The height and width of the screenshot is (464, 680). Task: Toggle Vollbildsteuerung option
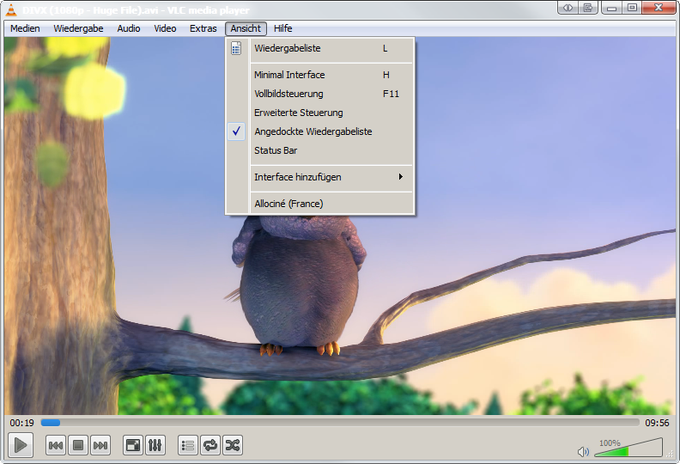point(320,94)
